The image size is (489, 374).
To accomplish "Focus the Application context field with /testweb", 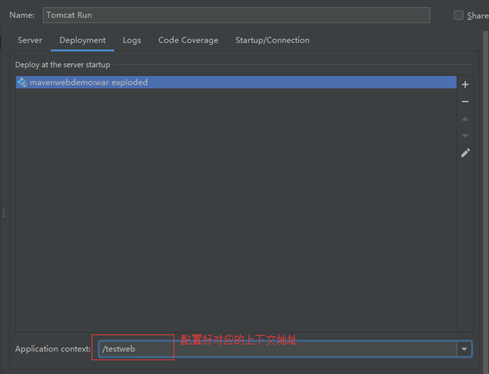I will pyautogui.click(x=278, y=349).
